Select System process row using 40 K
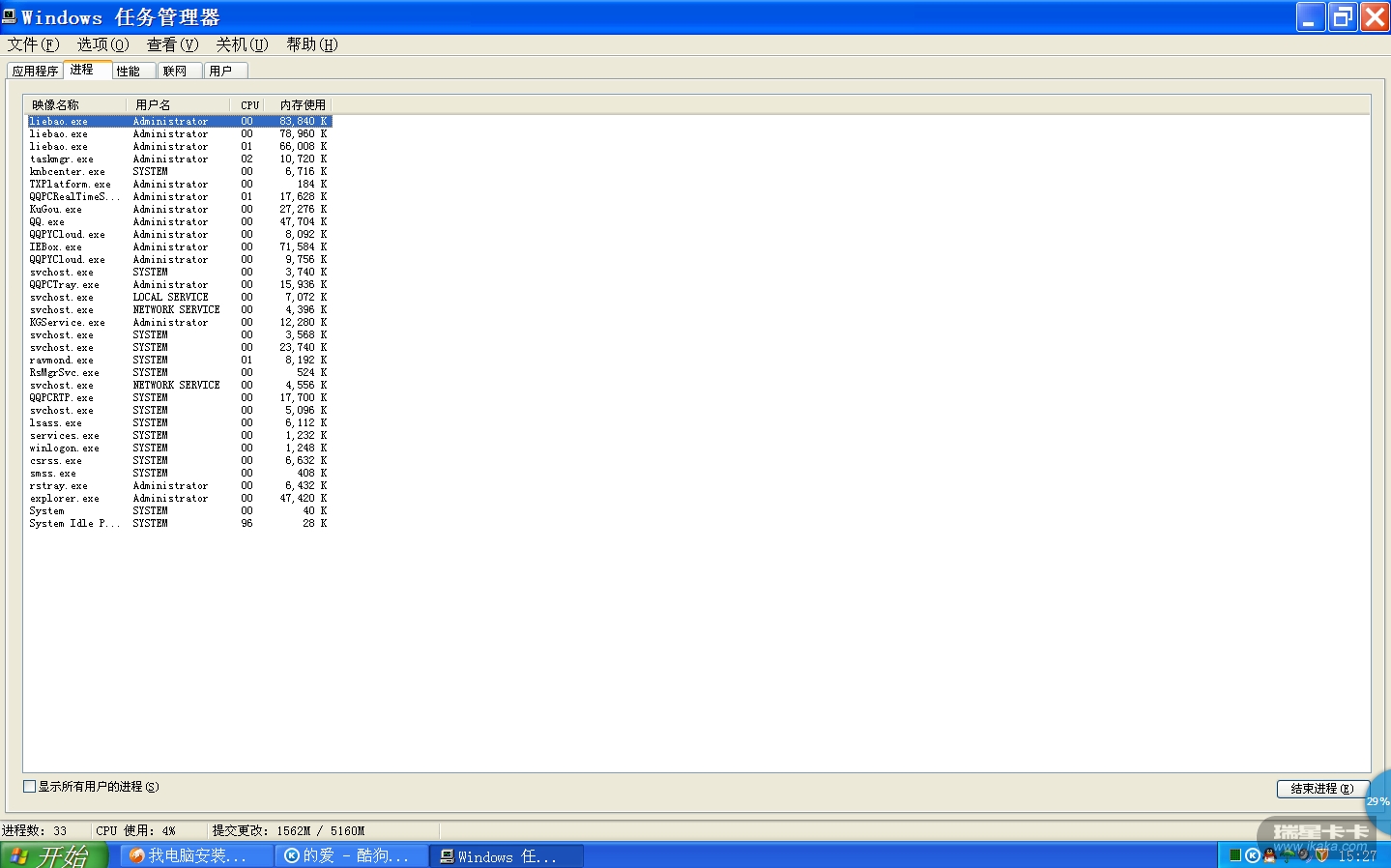 (179, 510)
